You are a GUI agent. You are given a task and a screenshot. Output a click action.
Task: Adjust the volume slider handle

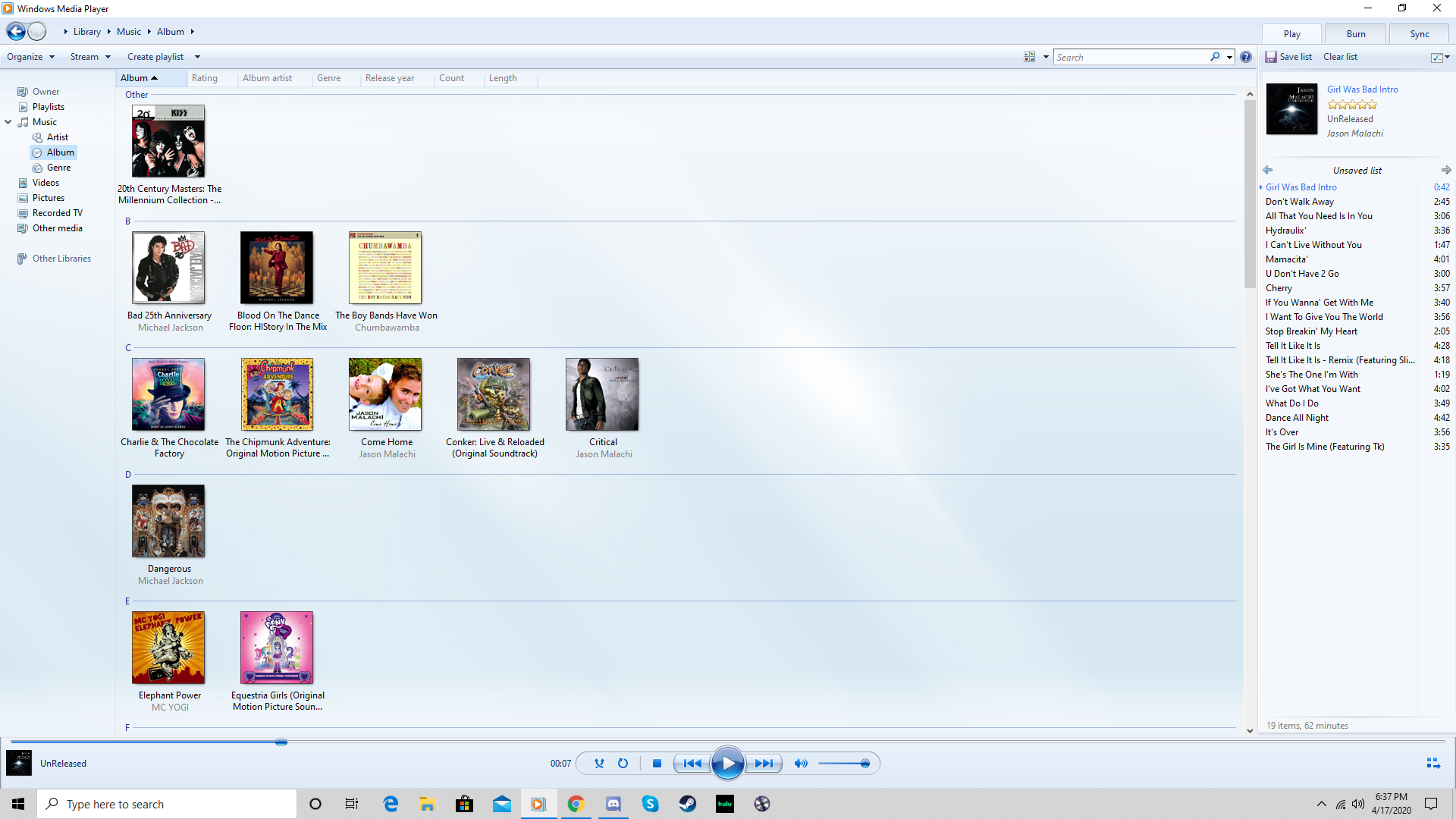(x=864, y=764)
